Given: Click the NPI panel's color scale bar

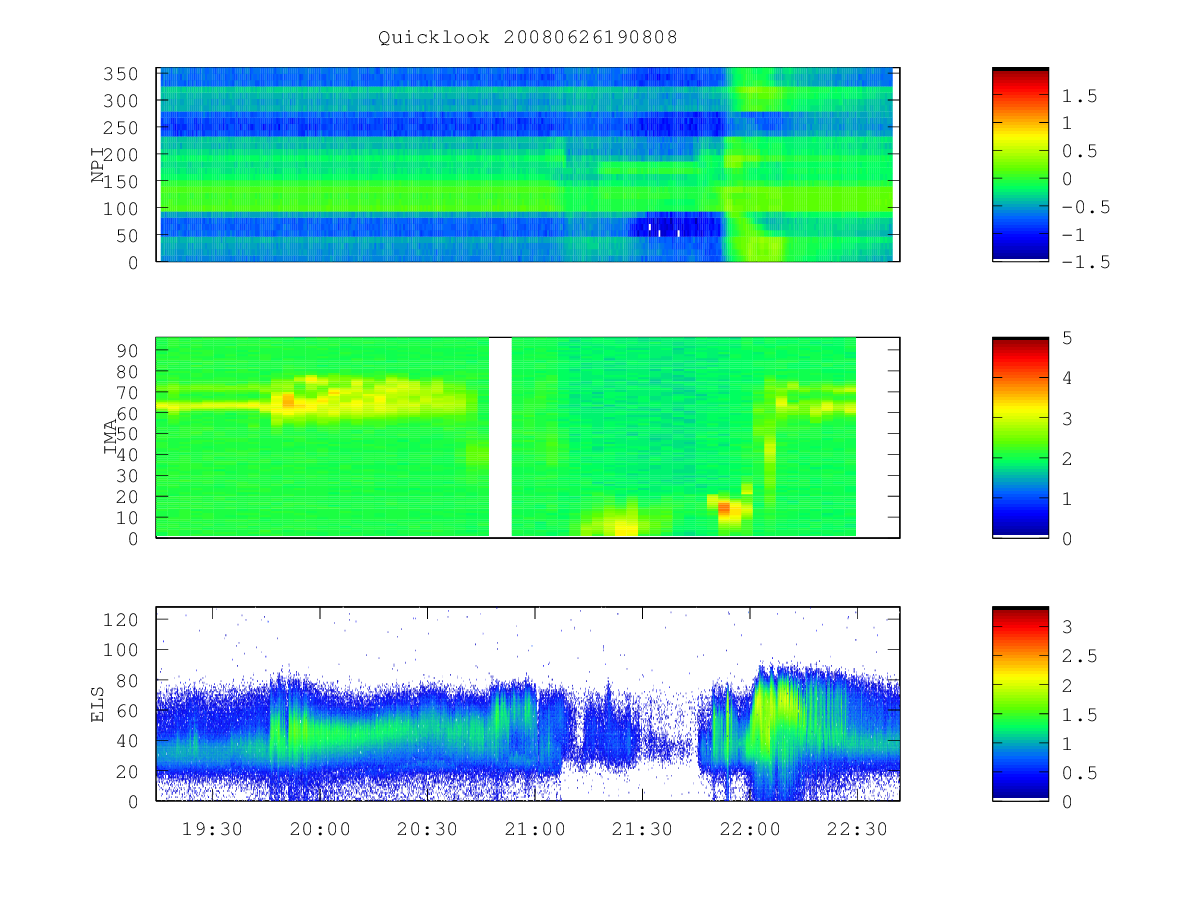Looking at the screenshot, I should tap(1020, 165).
